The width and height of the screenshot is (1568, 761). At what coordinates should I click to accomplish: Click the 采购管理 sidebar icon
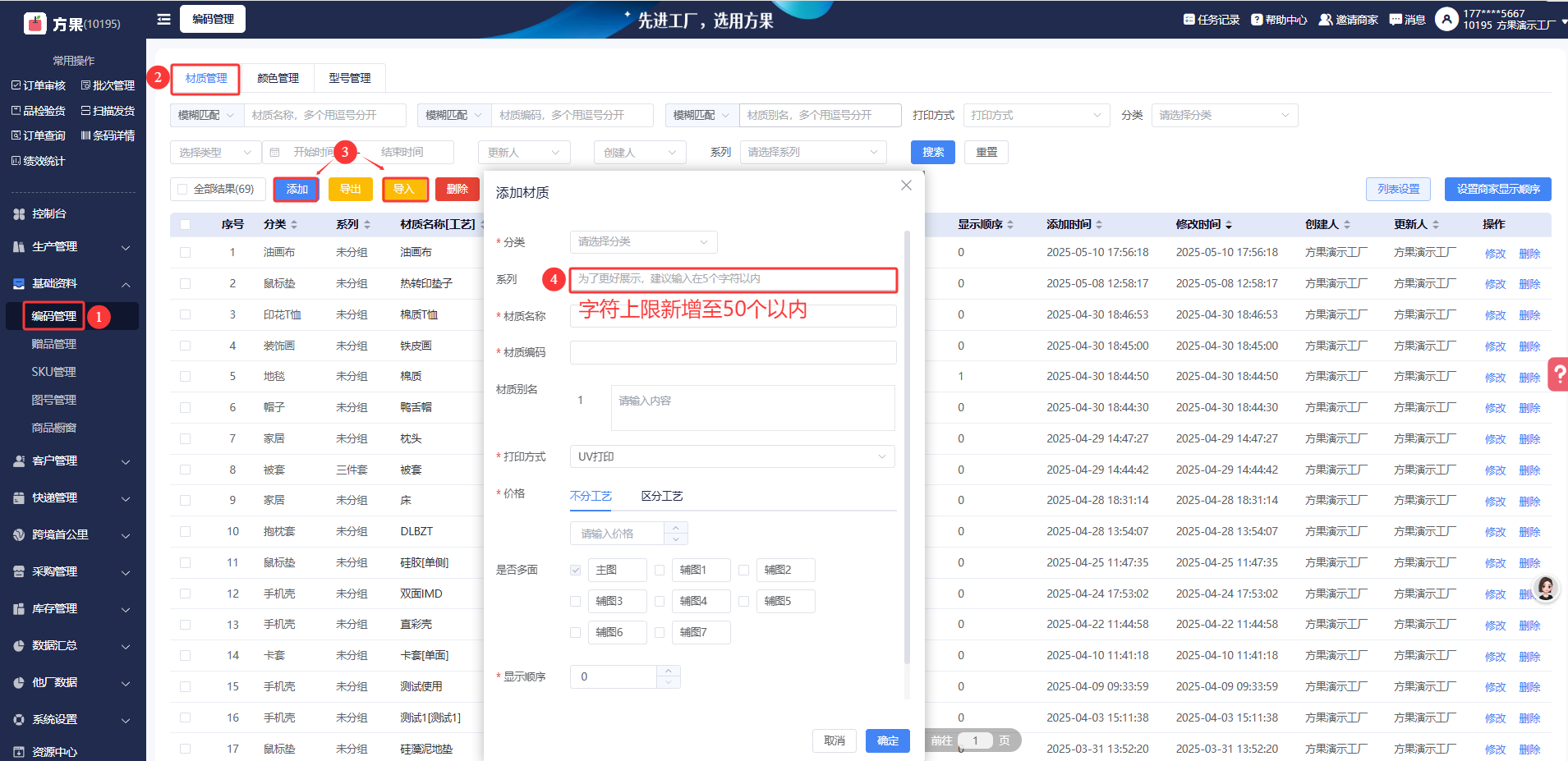pyautogui.click(x=19, y=572)
